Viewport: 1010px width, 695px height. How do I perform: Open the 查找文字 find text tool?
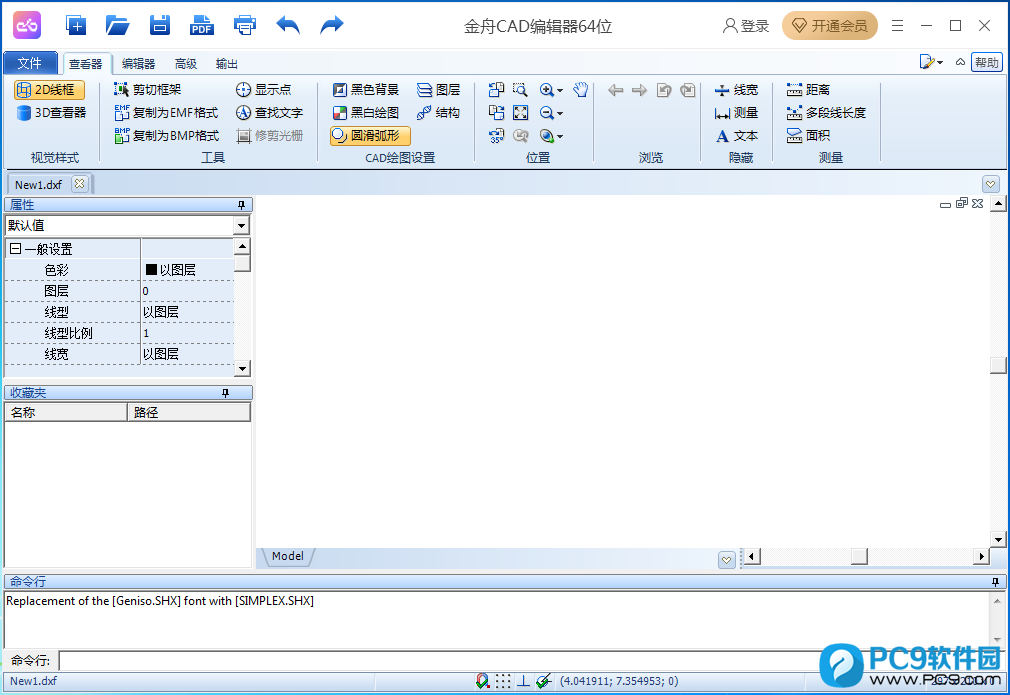click(x=269, y=113)
